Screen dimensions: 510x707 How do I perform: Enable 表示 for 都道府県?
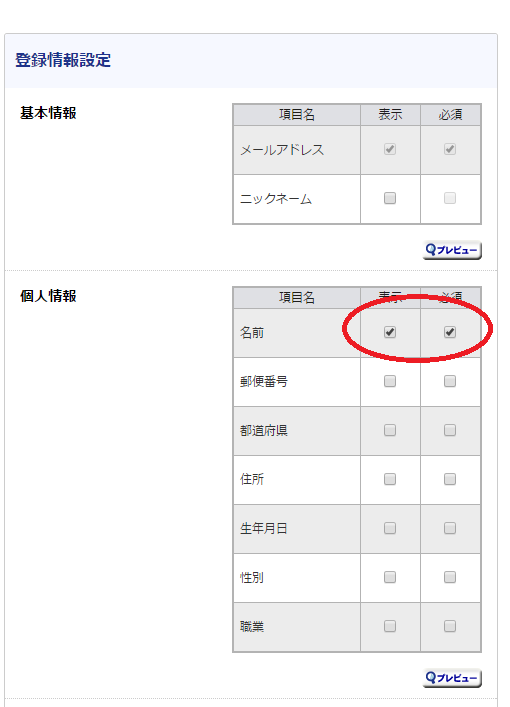pyautogui.click(x=390, y=430)
